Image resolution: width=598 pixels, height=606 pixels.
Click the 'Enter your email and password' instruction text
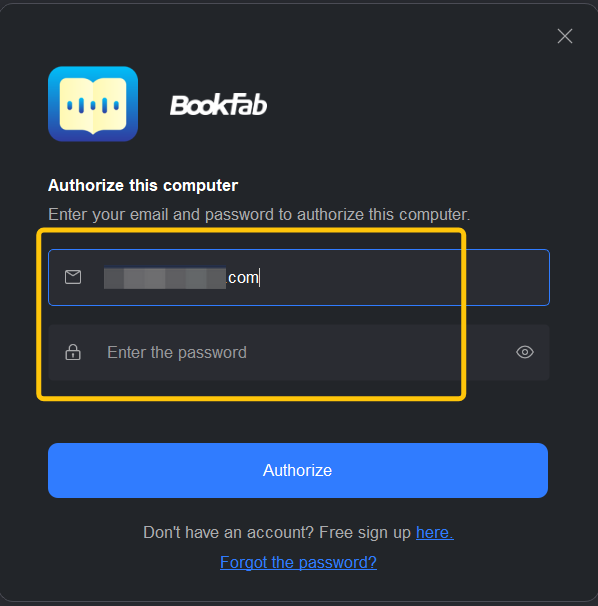click(259, 214)
